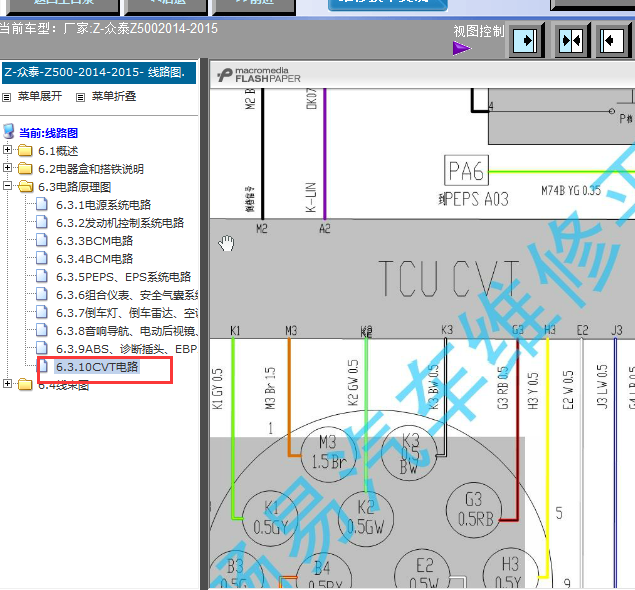The width and height of the screenshot is (635, 590).
Task: Click the G3 0.5RB connector pin circle
Action: click(x=474, y=510)
